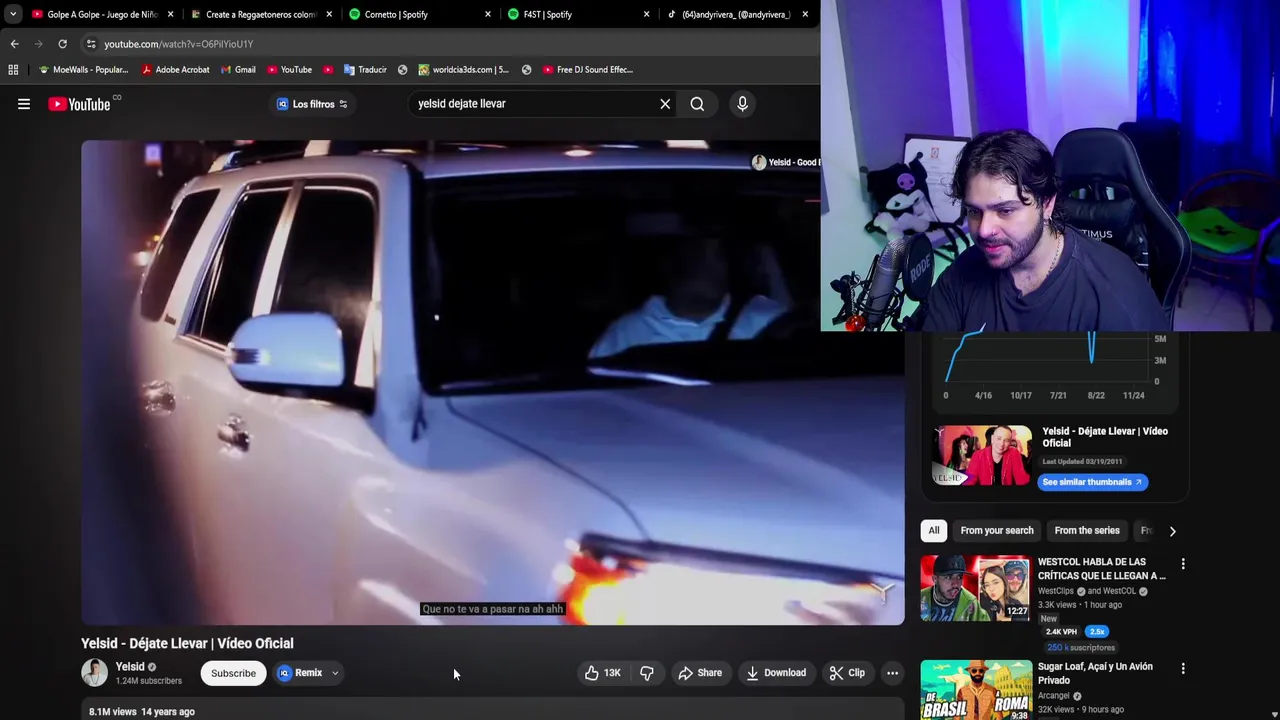Download the video
The image size is (1280, 720).
(x=776, y=673)
